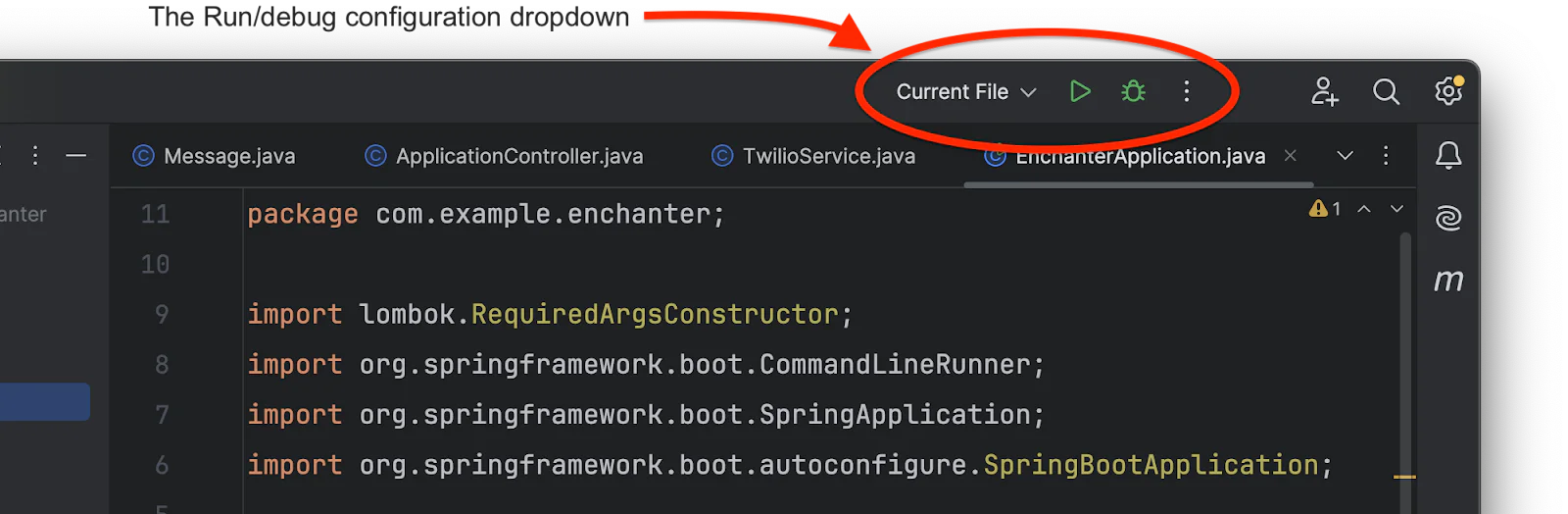Go to previous highlighted problem

[x=1364, y=208]
